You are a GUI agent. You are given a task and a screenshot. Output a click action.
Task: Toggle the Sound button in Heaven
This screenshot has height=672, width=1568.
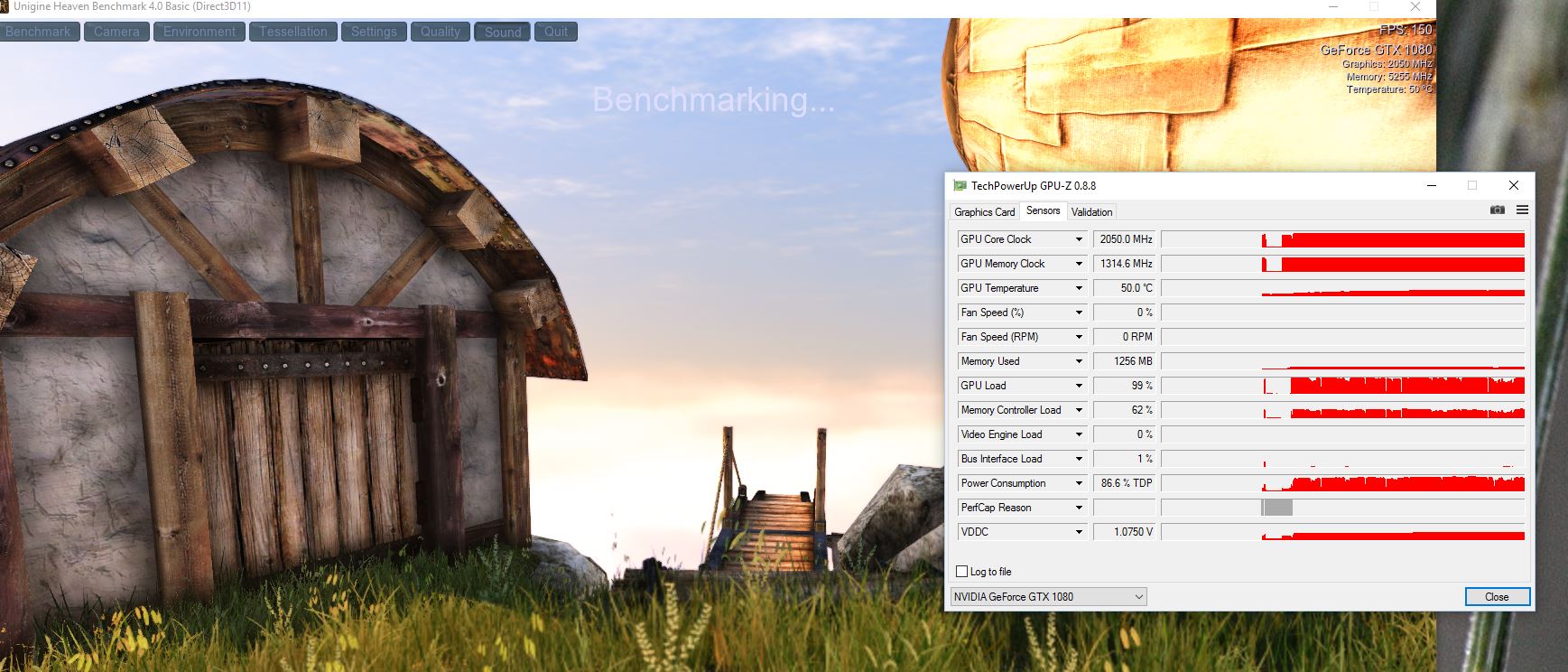point(503,32)
